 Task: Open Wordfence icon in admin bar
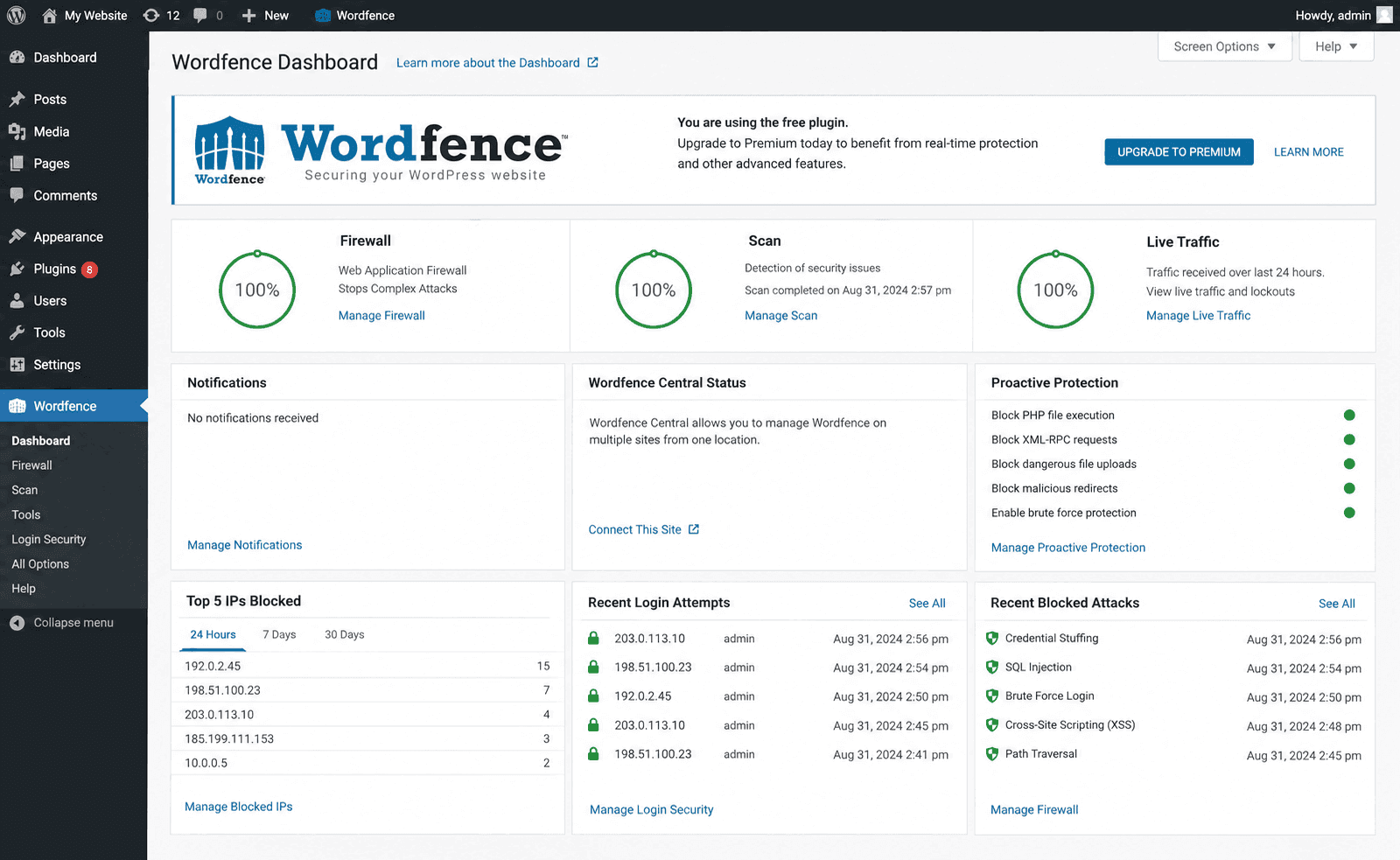tap(323, 16)
